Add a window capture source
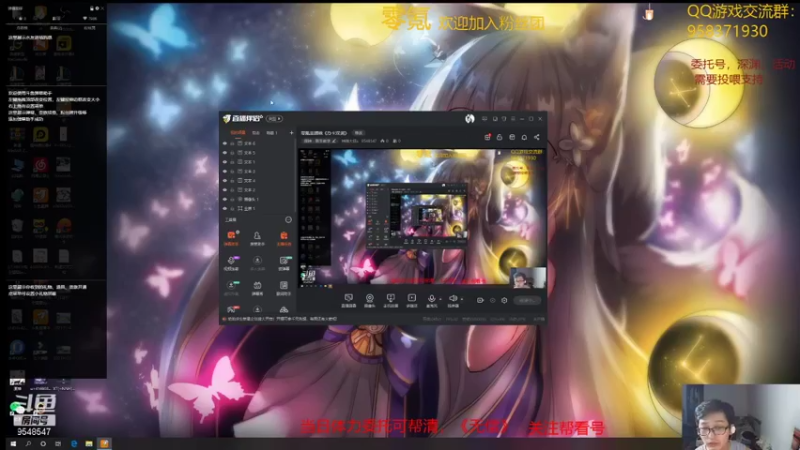Viewport: 800px width, 450px height. (x=348, y=300)
